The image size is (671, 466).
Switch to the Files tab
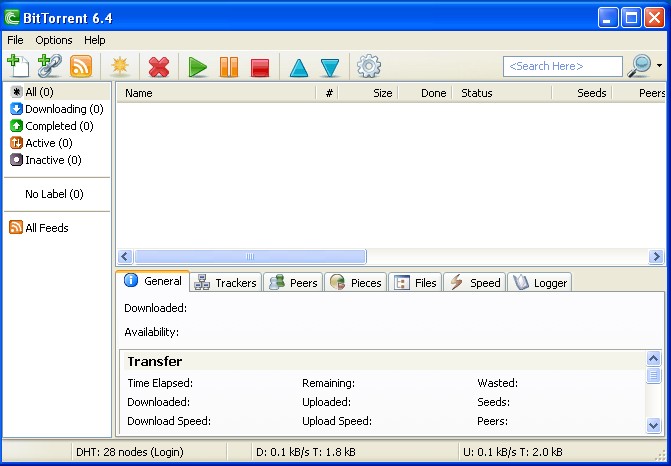416,282
